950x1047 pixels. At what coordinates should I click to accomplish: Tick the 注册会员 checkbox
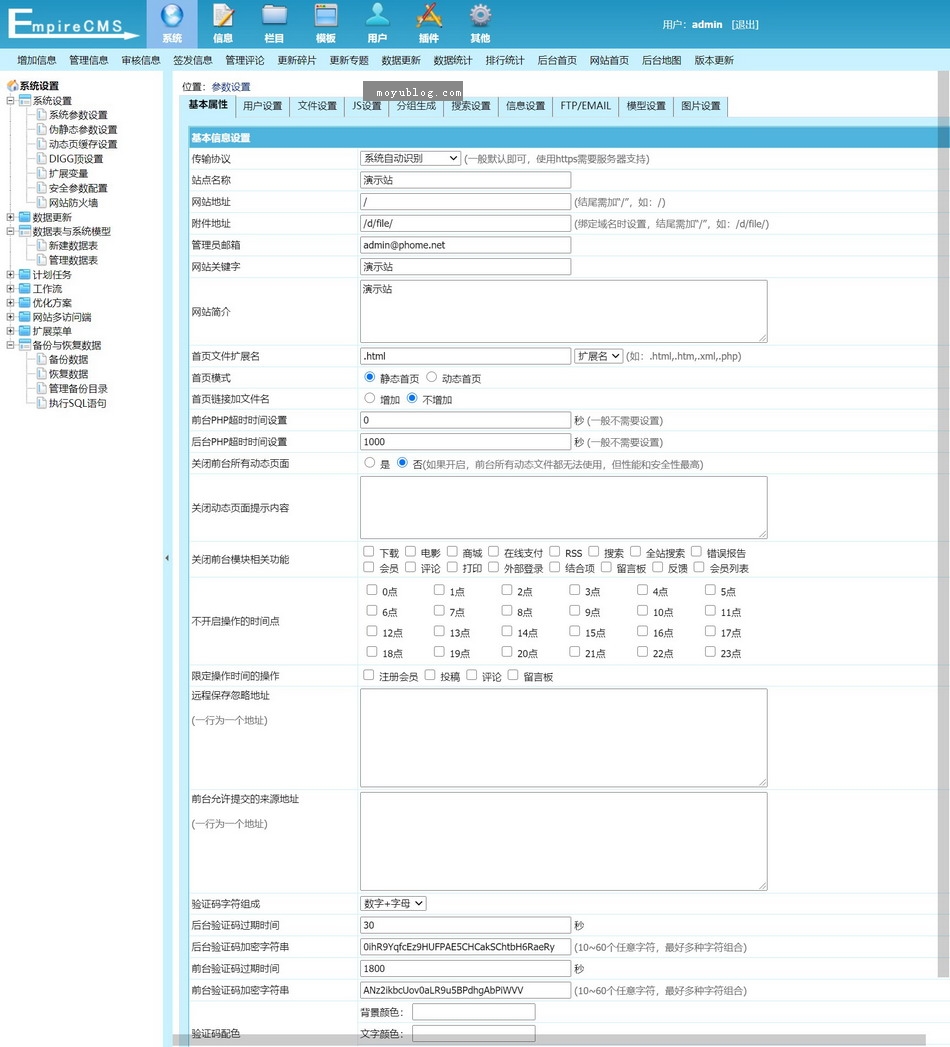click(370, 676)
